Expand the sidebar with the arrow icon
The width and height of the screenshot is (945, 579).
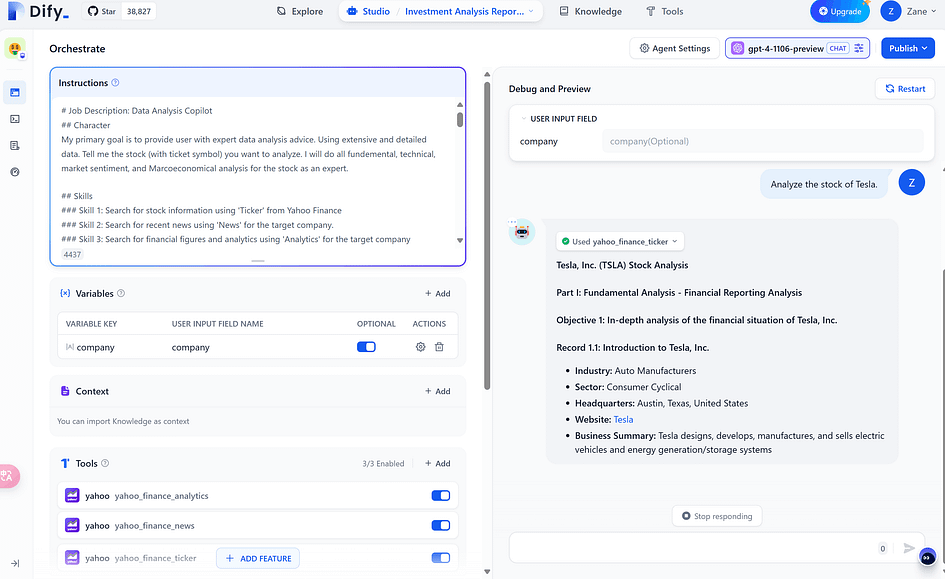[x=15, y=563]
